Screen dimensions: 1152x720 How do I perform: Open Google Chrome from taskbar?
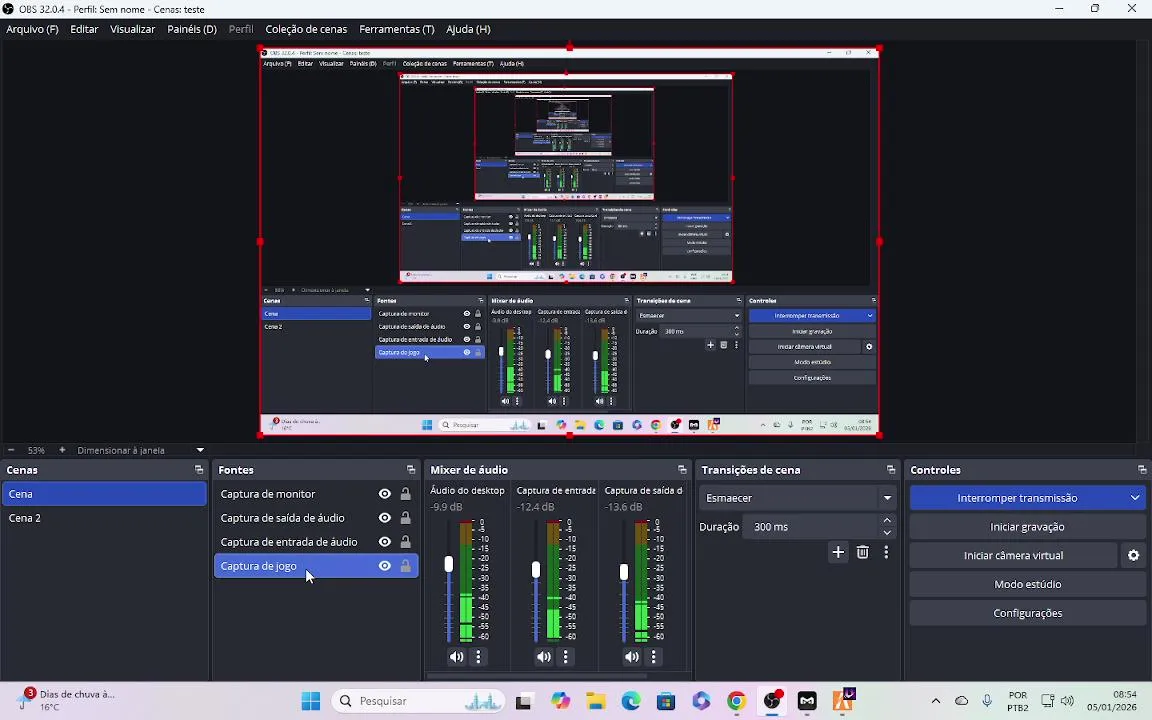(736, 701)
